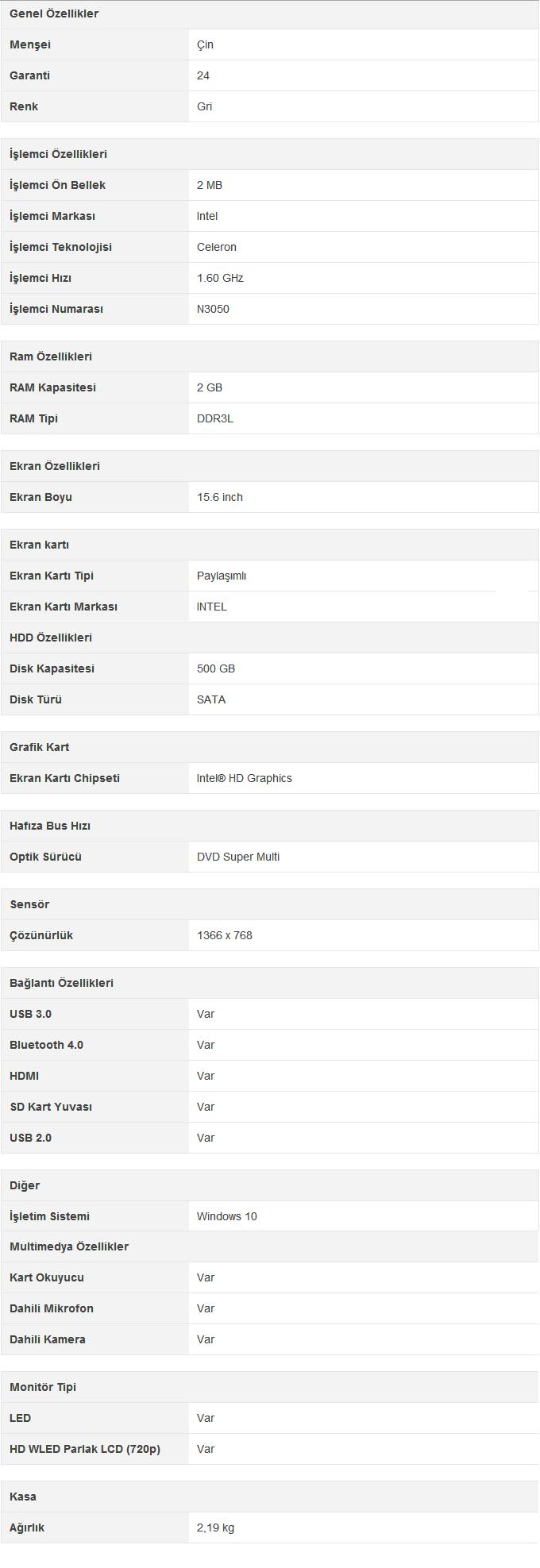Click the Ekran kartı section header

tap(39, 545)
